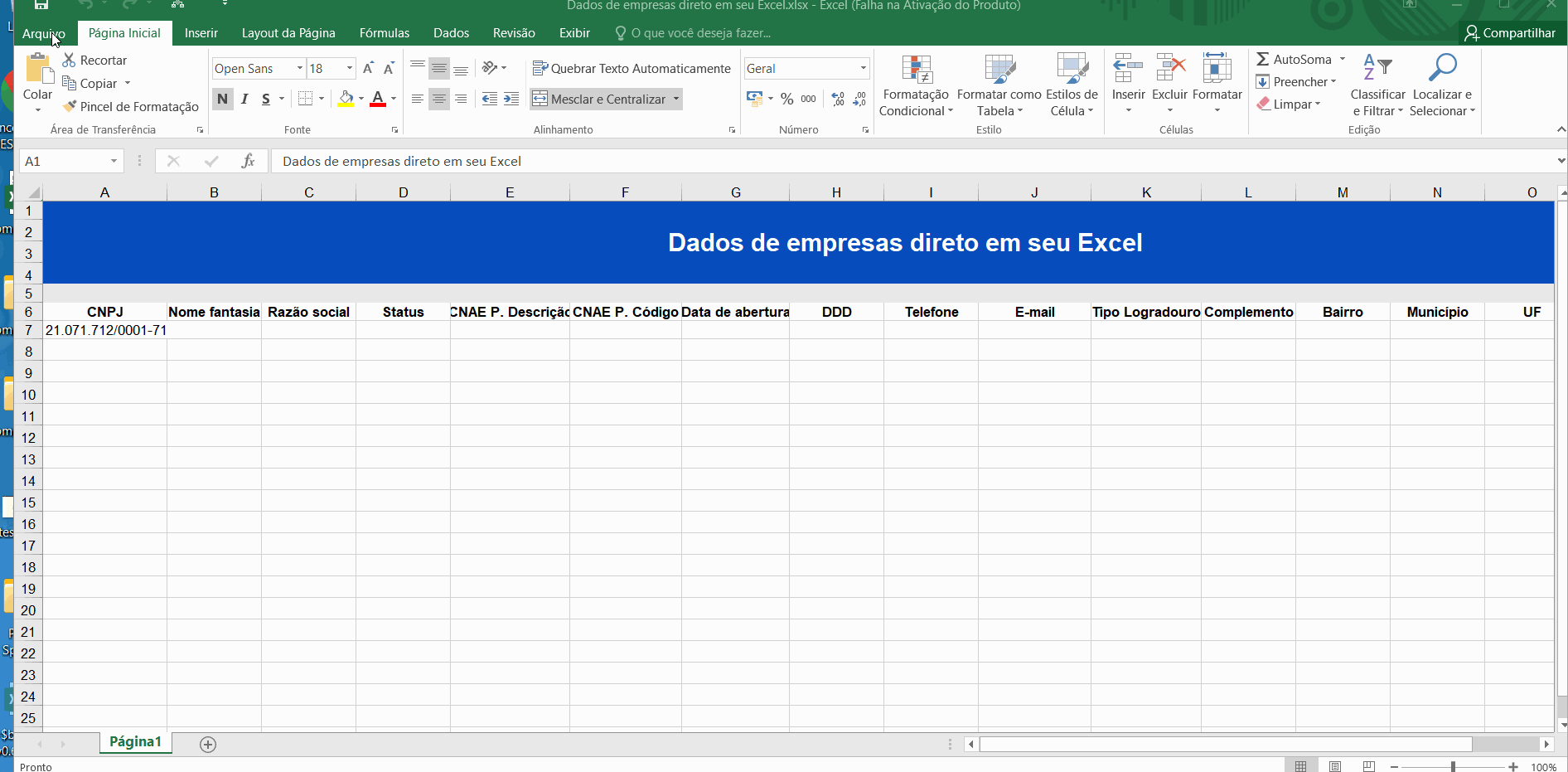Open the font name dropdown
This screenshot has width=1568, height=772.
[x=300, y=69]
